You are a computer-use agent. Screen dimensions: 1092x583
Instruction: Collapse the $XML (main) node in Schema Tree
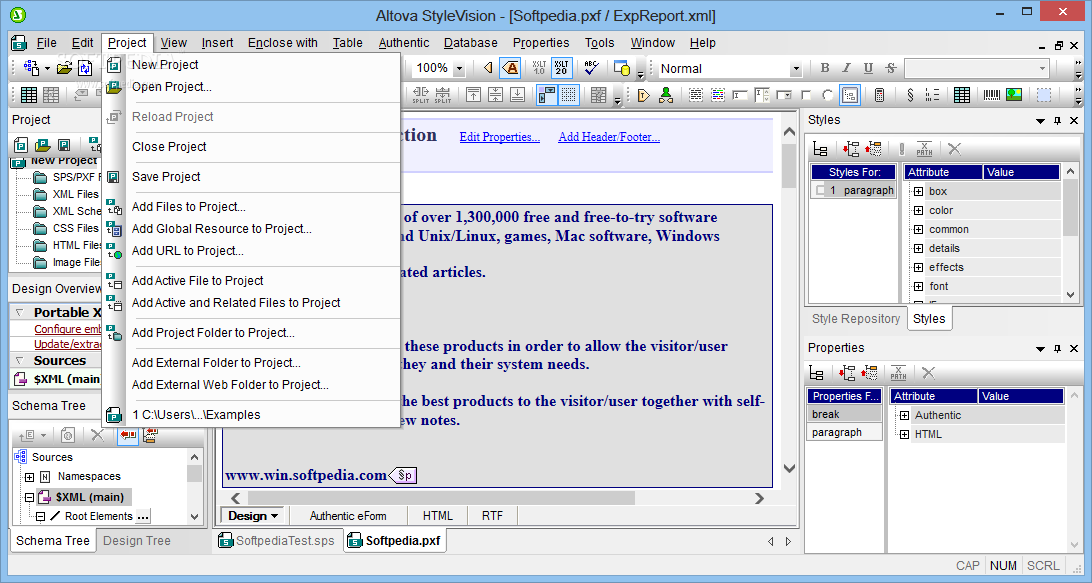(x=29, y=497)
